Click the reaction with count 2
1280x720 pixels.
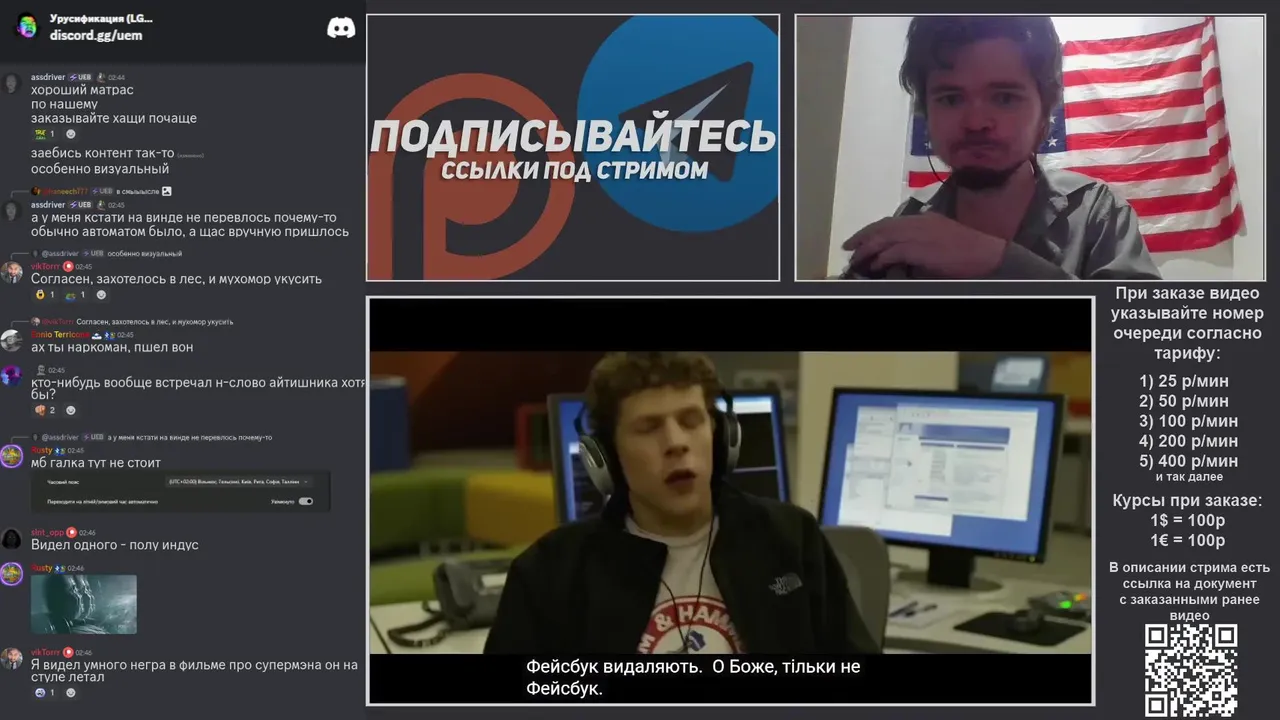[x=45, y=410]
